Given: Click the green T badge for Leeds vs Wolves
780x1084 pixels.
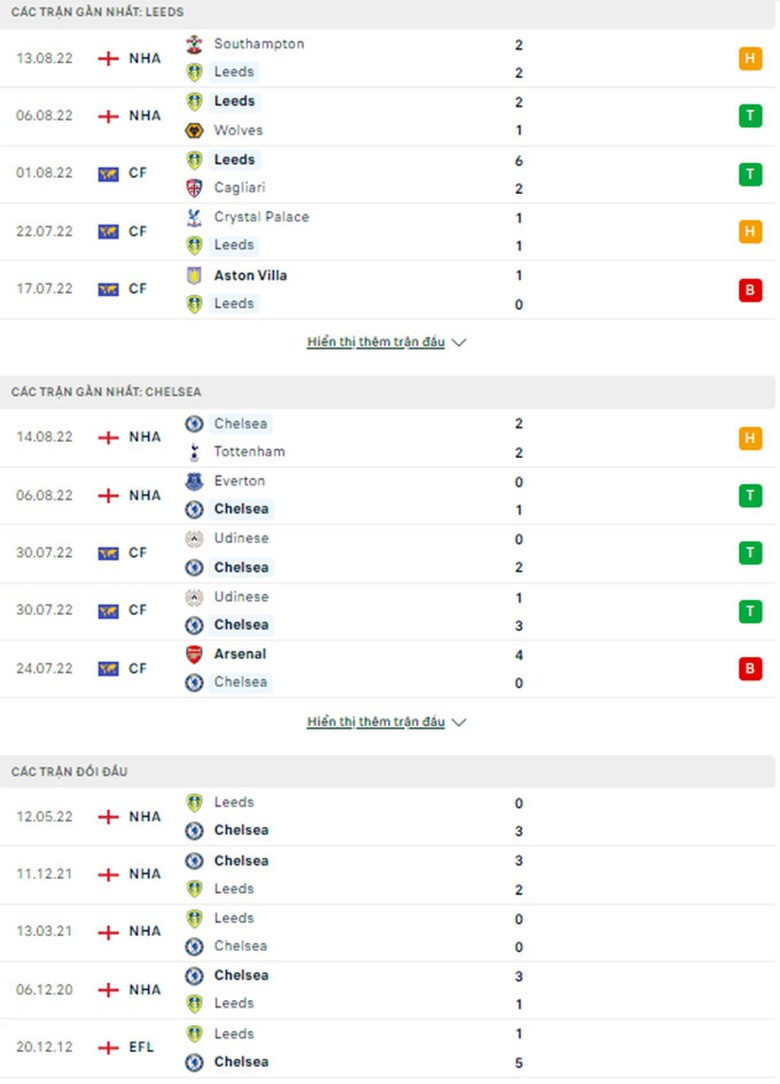Looking at the screenshot, I should (x=750, y=116).
